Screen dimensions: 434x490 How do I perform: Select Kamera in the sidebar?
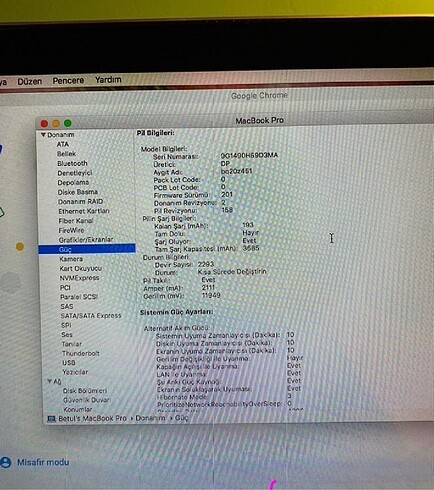[71, 259]
